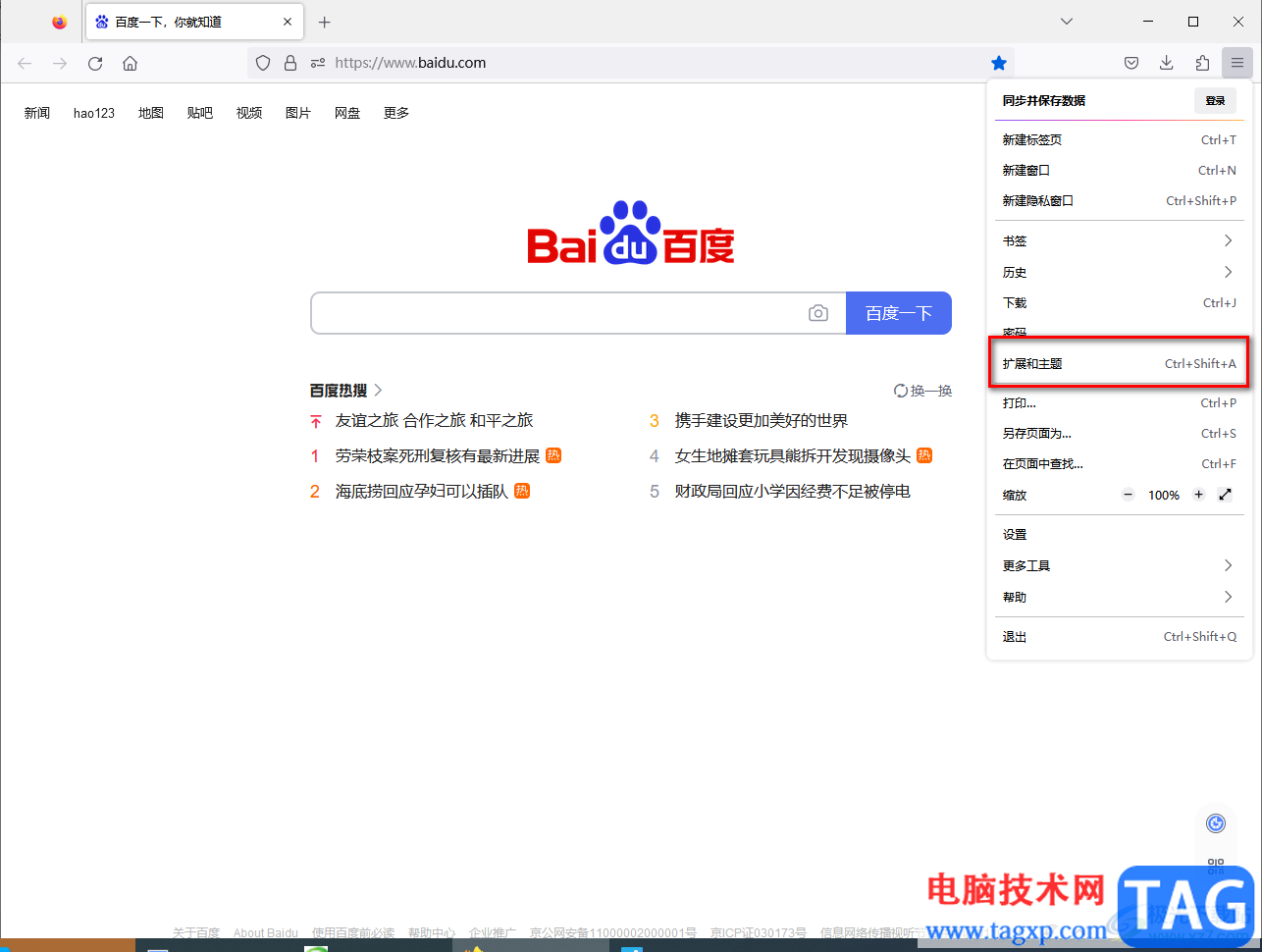Viewport: 1262px width, 952px height.
Task: Click the 登录 button in the menu
Action: [1216, 100]
